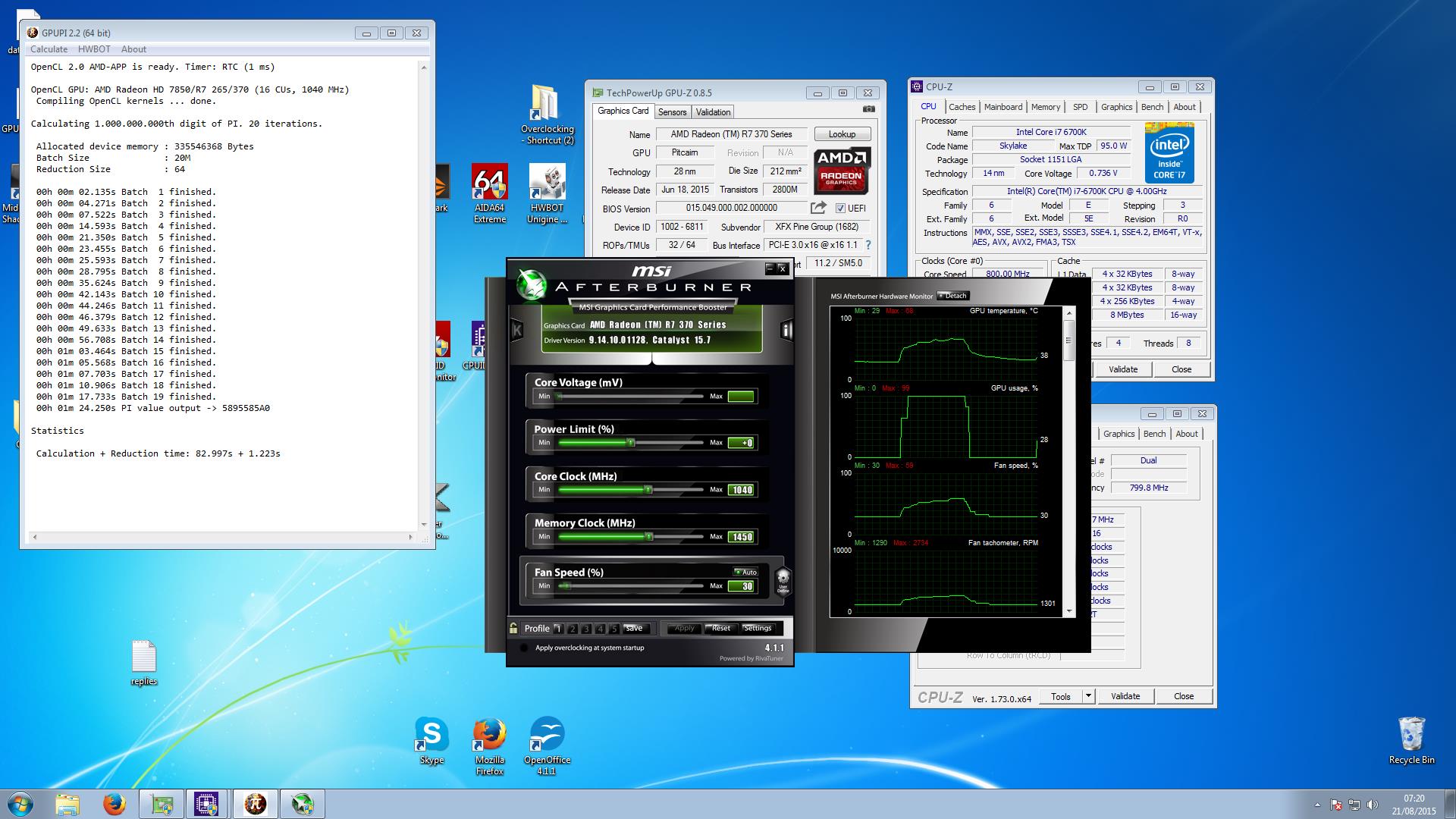The image size is (1456, 819).
Task: Switch to the Sensors tab in GPU-Z
Action: (x=672, y=112)
